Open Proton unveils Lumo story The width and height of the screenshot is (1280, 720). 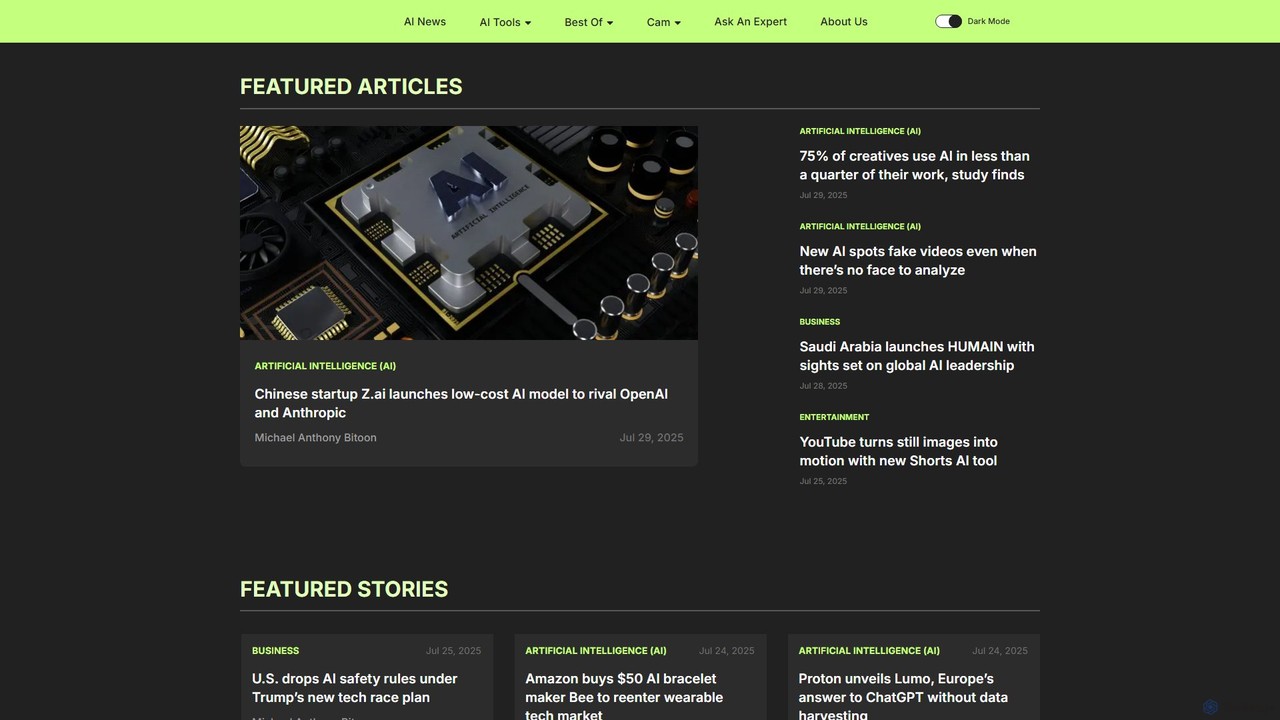click(903, 696)
